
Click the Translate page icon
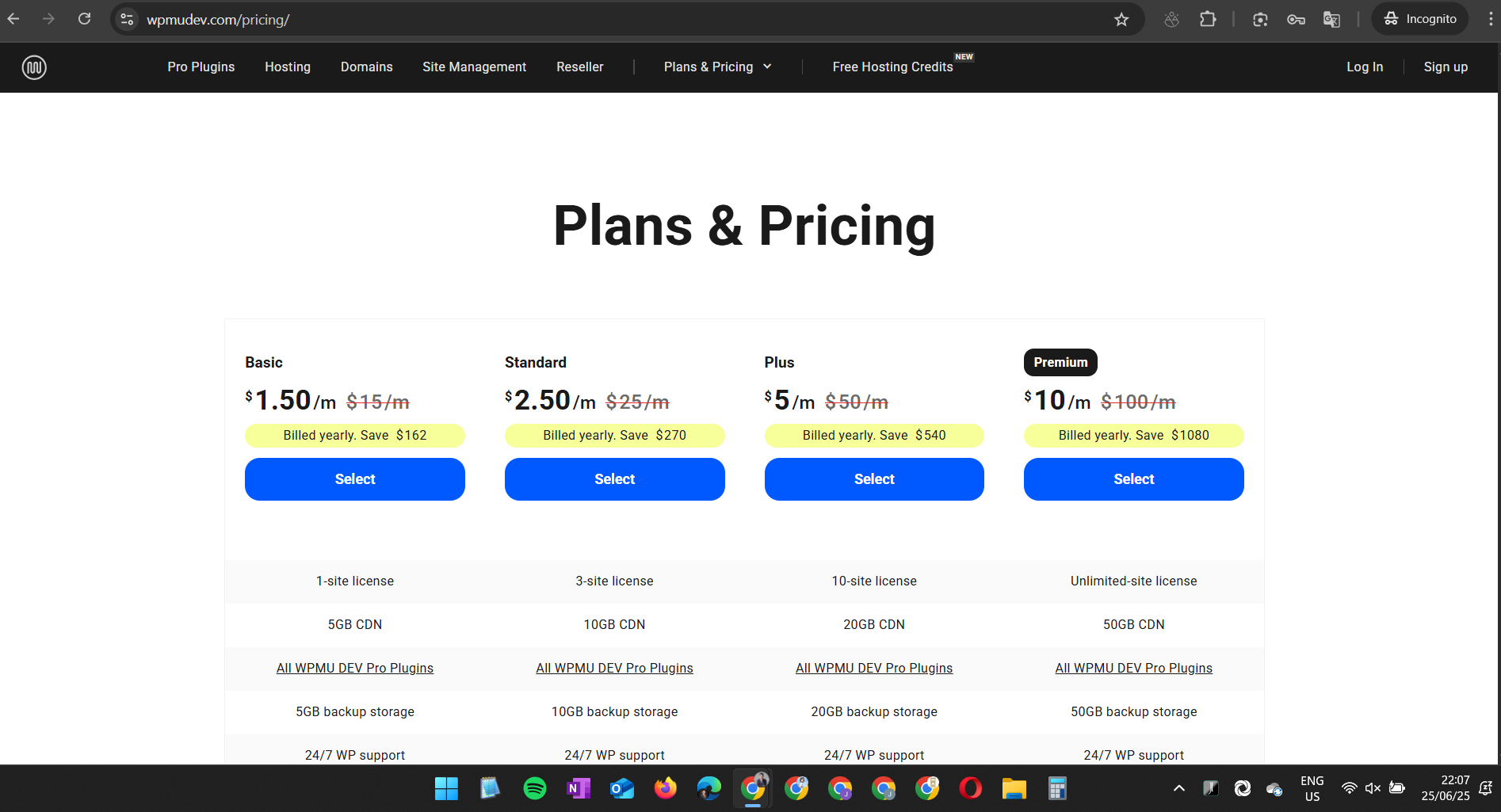point(1331,19)
